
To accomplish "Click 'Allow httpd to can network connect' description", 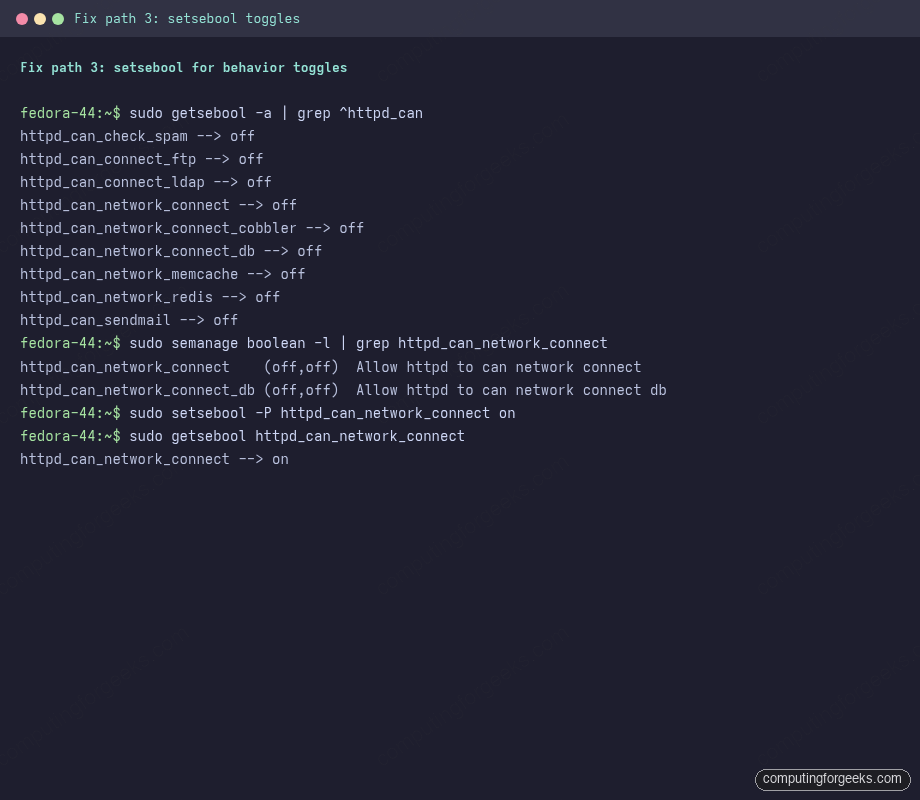I will coord(499,367).
